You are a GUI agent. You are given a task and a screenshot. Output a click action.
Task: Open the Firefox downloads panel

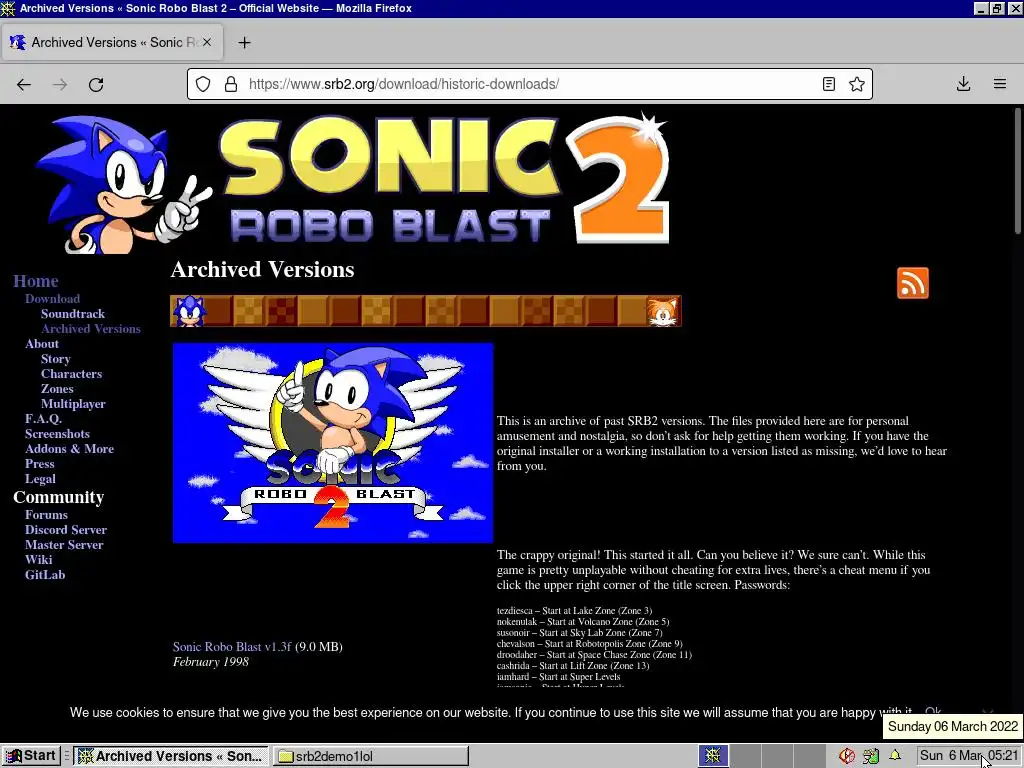point(963,84)
